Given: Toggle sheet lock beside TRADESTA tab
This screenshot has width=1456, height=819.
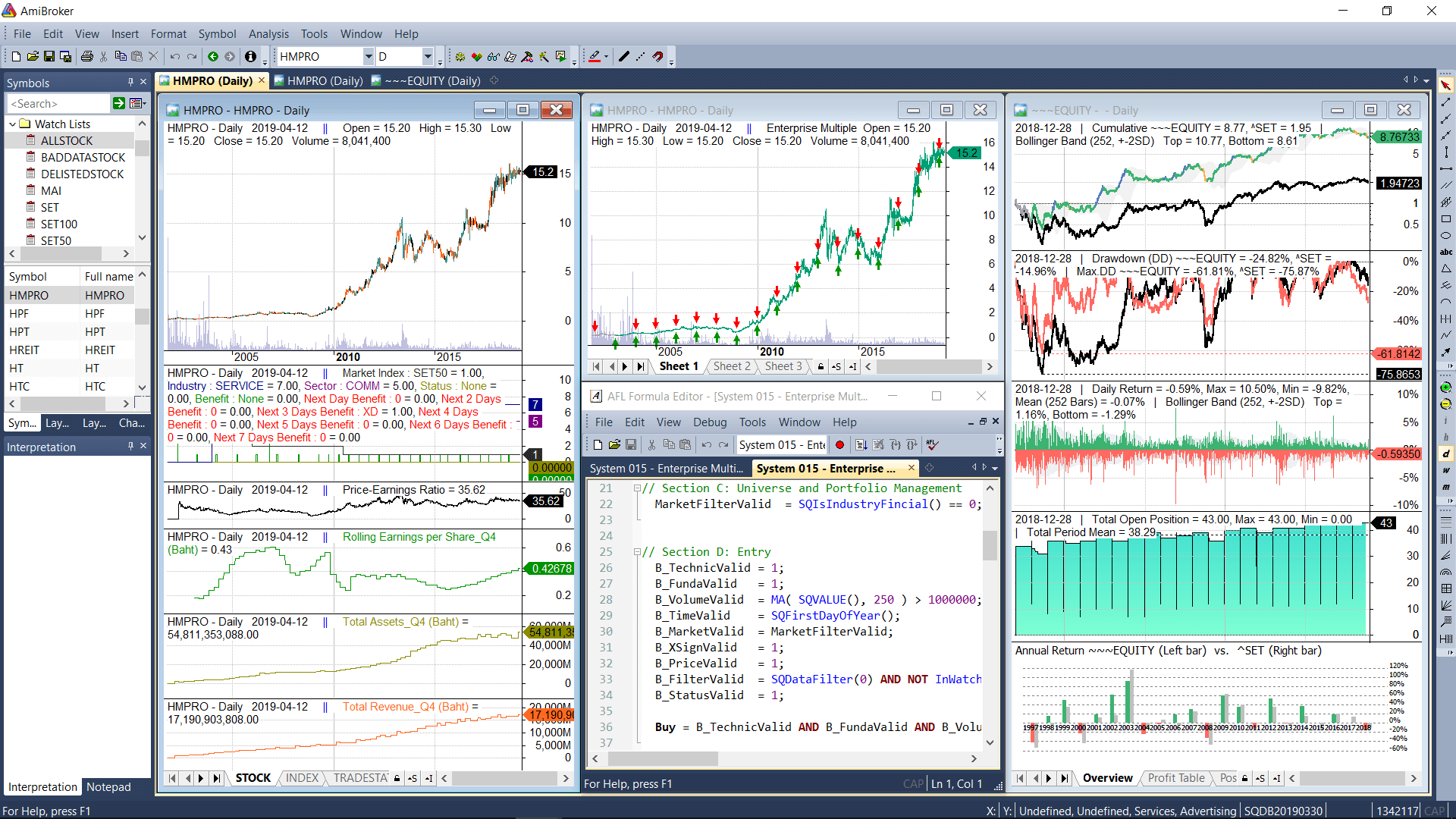Looking at the screenshot, I should (397, 779).
